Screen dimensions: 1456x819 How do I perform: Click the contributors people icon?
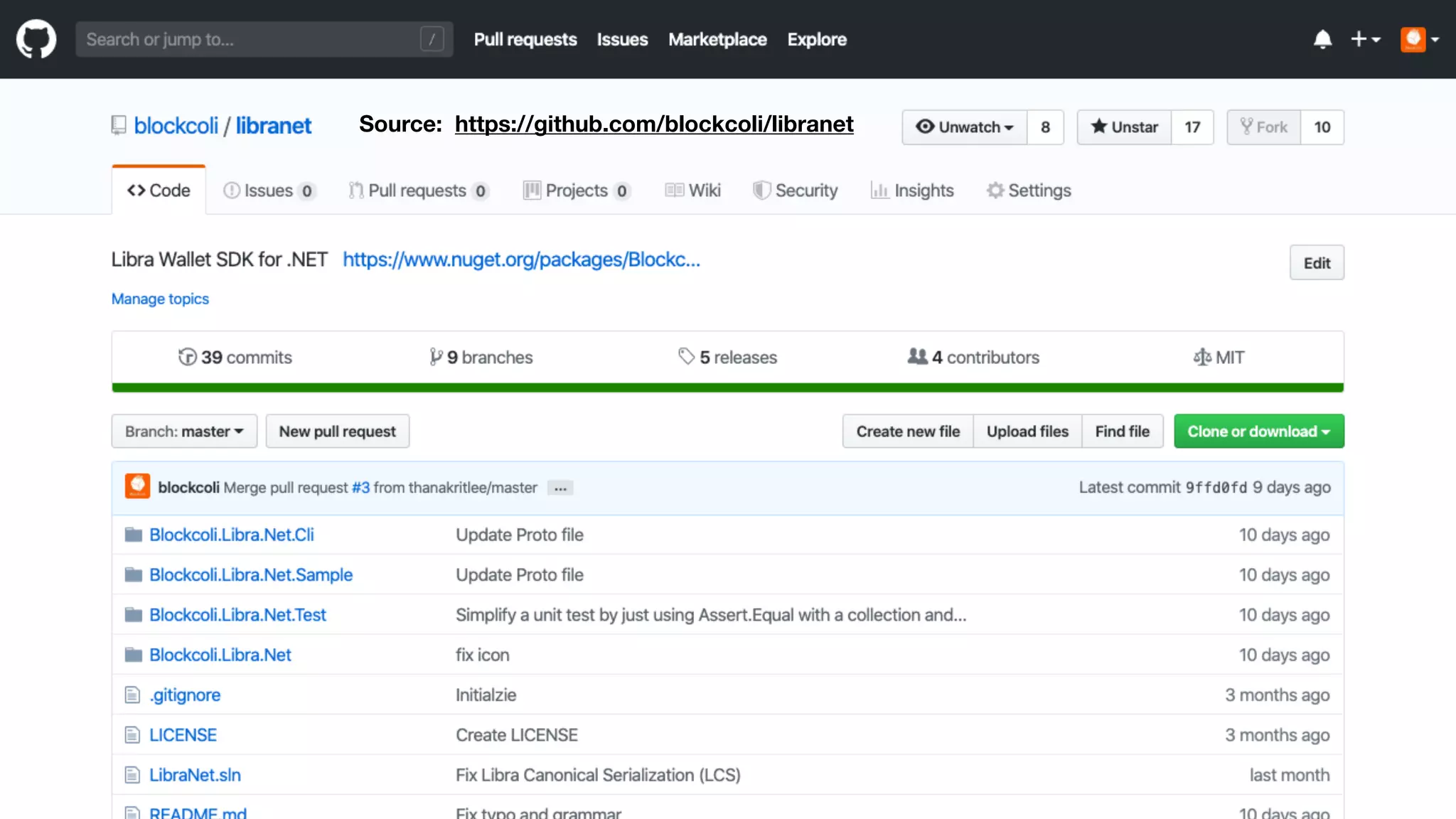917,357
